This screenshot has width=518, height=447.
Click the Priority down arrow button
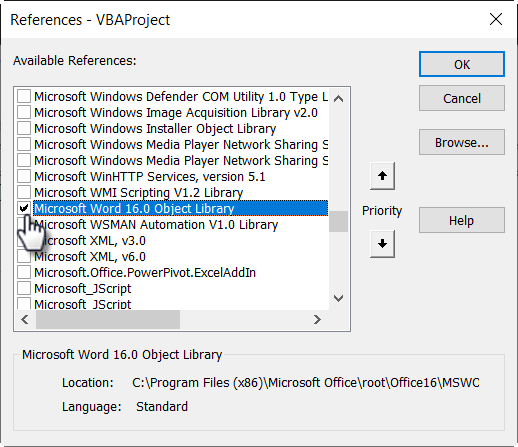pyautogui.click(x=382, y=244)
